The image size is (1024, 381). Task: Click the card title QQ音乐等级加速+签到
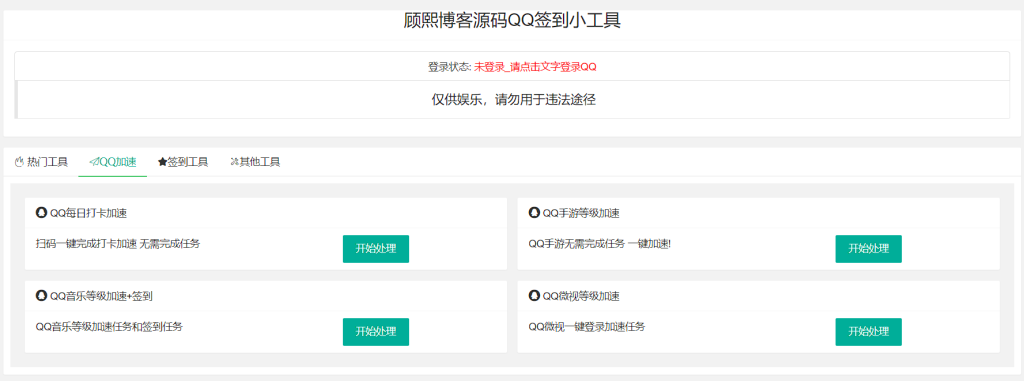click(101, 297)
